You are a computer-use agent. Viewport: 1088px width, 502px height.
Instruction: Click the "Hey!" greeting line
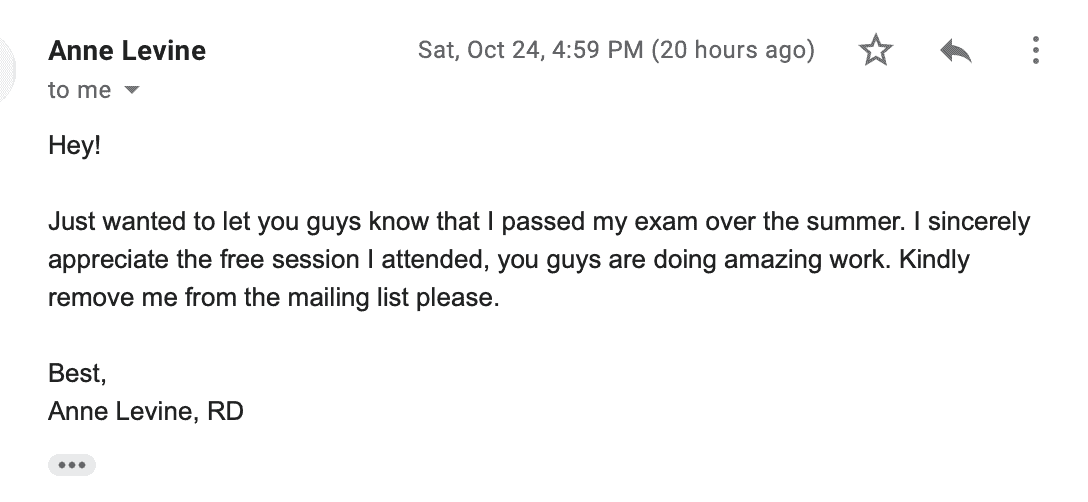[75, 146]
